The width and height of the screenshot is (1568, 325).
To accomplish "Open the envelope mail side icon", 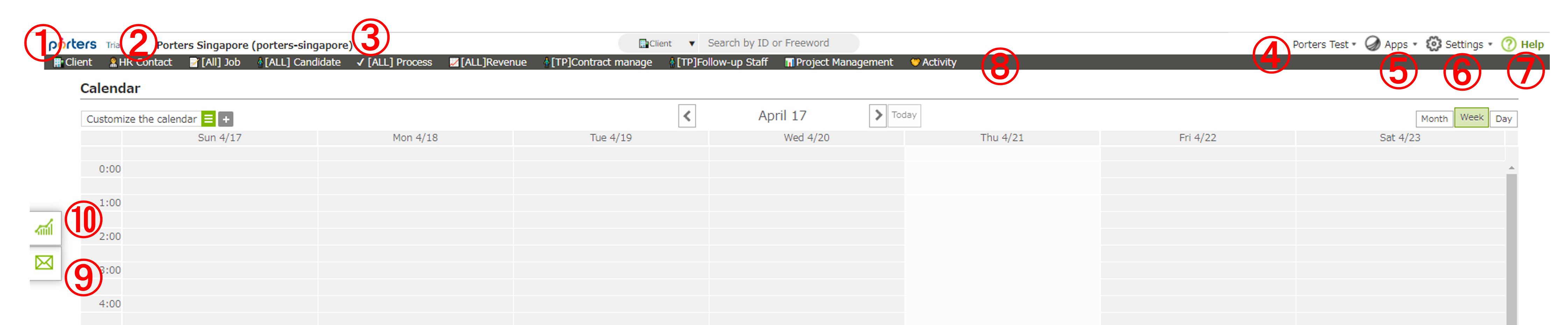I will (x=44, y=263).
